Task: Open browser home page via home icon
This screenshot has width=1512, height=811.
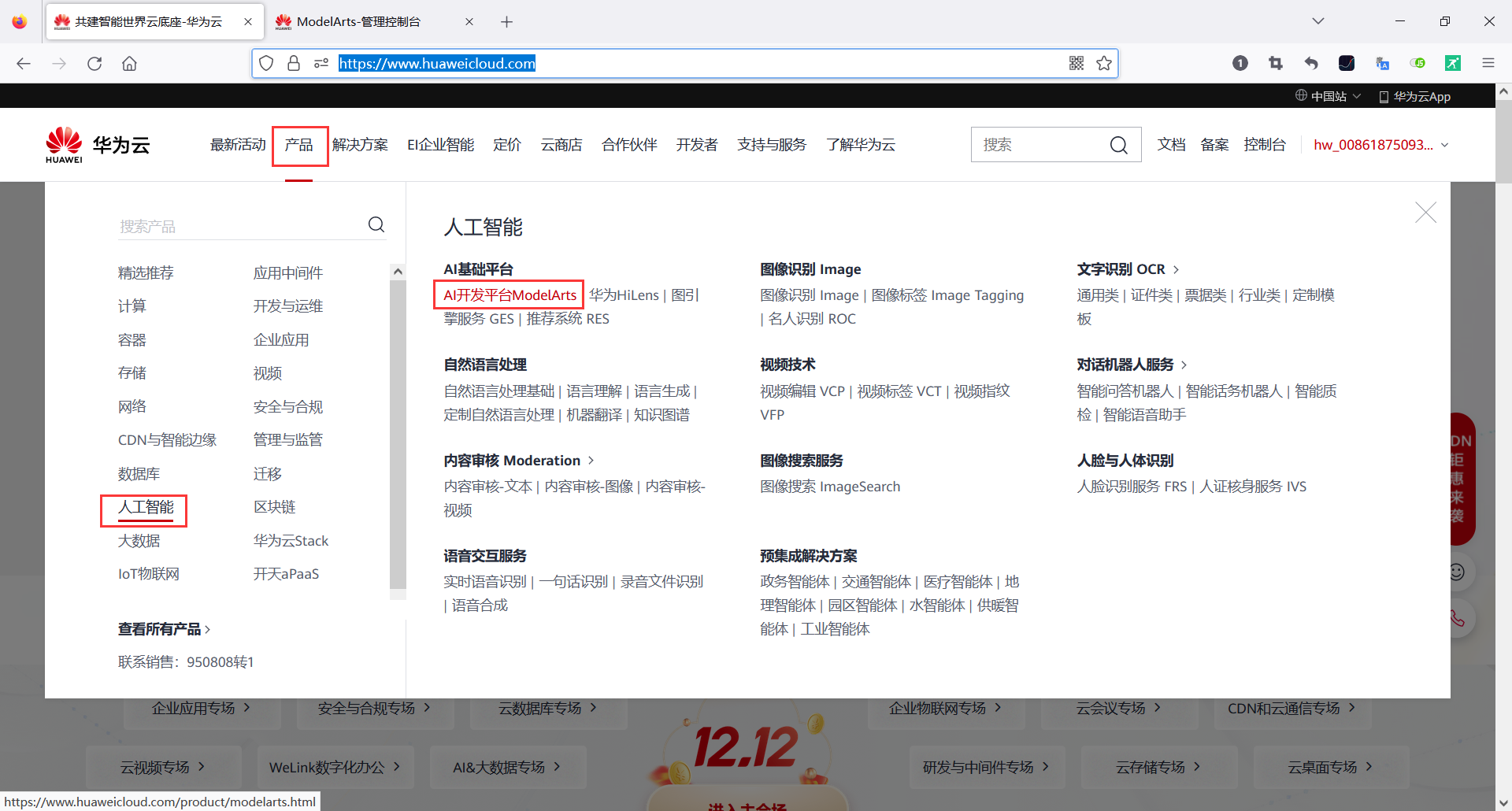Action: (x=129, y=63)
